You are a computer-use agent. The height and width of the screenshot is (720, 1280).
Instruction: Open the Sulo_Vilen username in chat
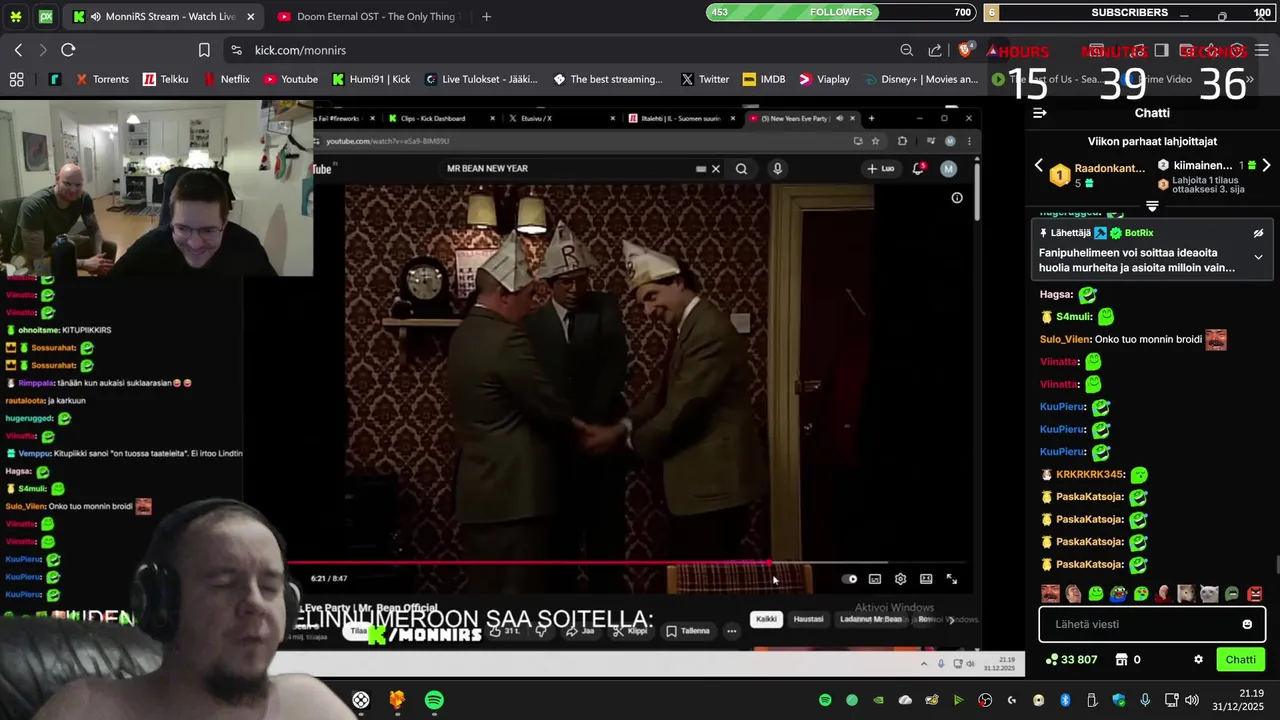(1065, 339)
